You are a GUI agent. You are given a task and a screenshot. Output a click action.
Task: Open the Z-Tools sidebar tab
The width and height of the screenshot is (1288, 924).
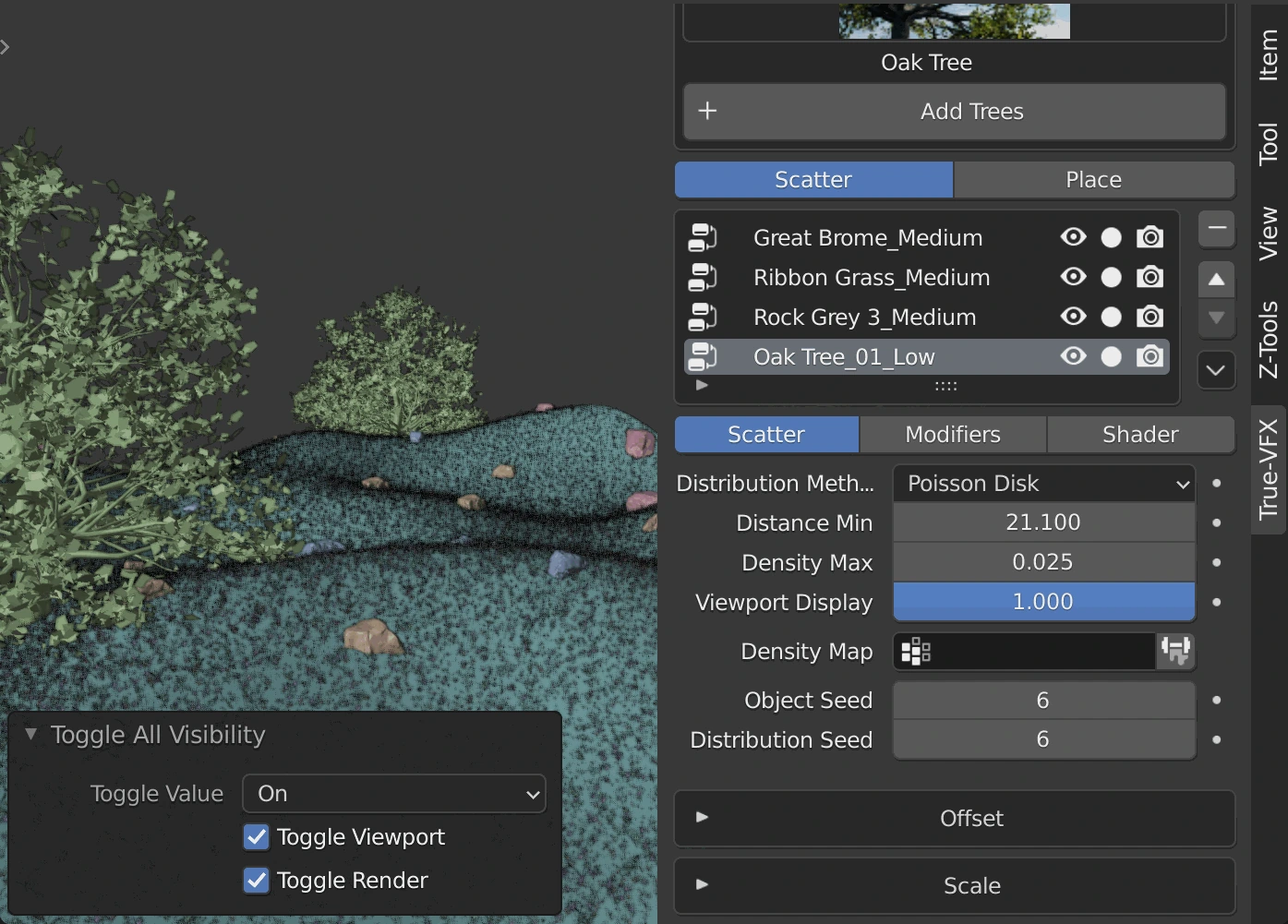pyautogui.click(x=1269, y=340)
